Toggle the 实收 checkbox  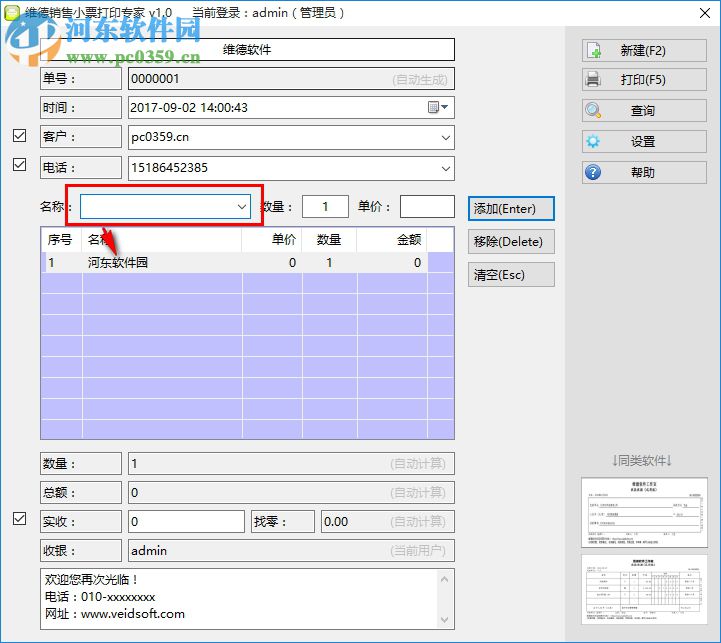pos(20,519)
